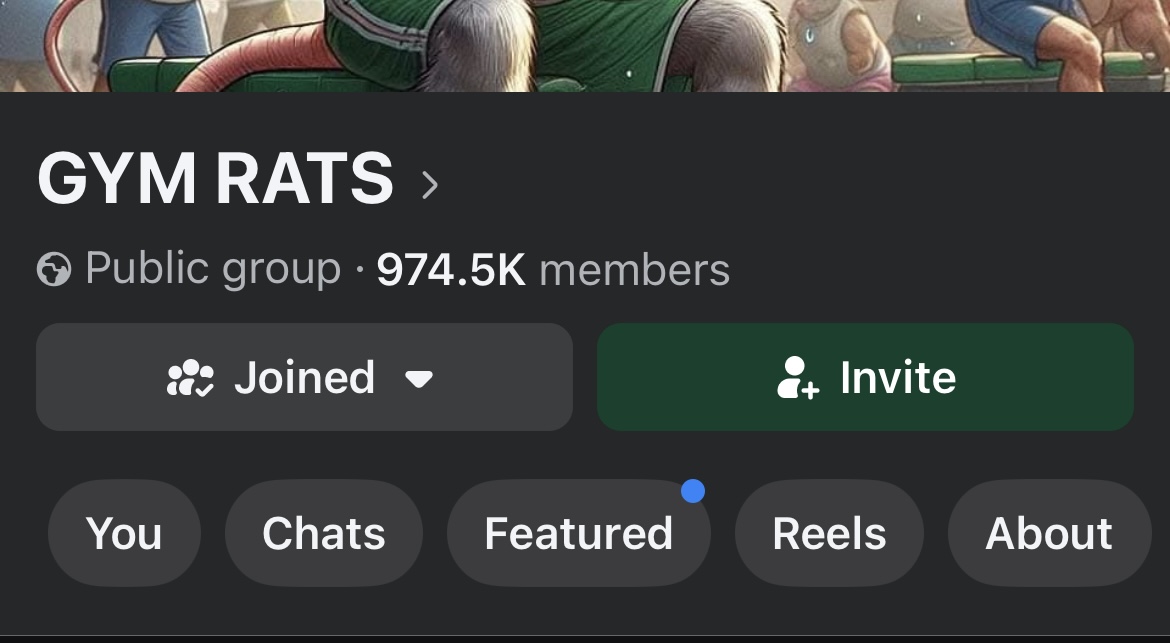Tap the Joined label text

click(x=304, y=377)
